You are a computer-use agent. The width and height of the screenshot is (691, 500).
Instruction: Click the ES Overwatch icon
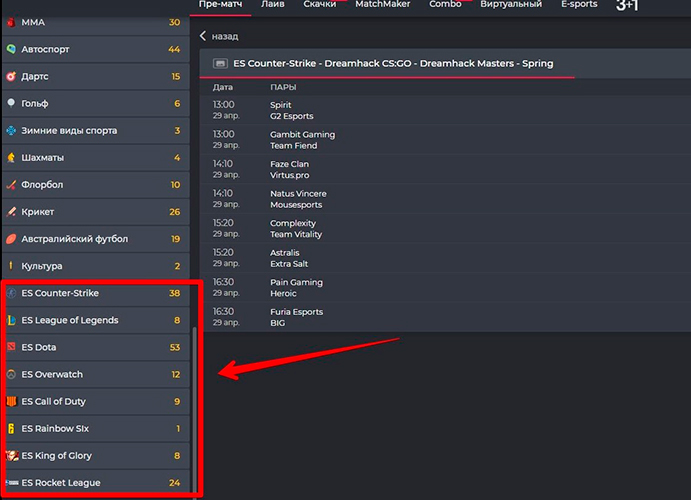(x=11, y=374)
